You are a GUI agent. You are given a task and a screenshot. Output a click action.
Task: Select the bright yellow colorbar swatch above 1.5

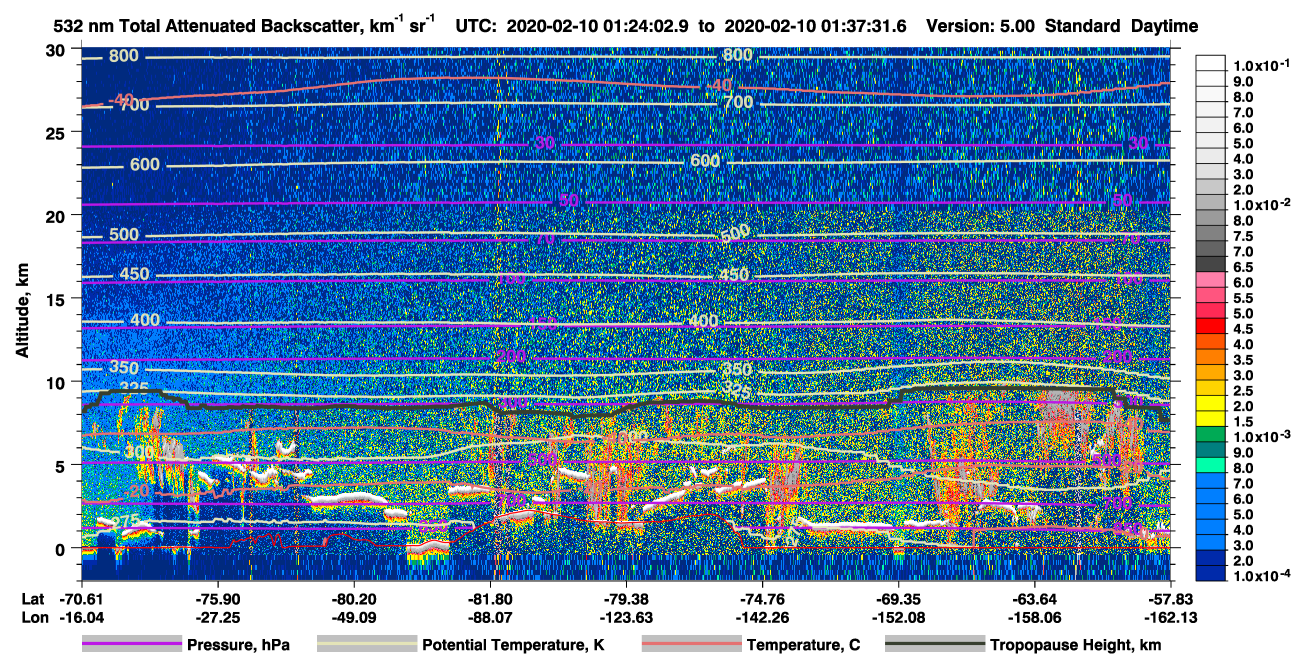[x=1212, y=403]
